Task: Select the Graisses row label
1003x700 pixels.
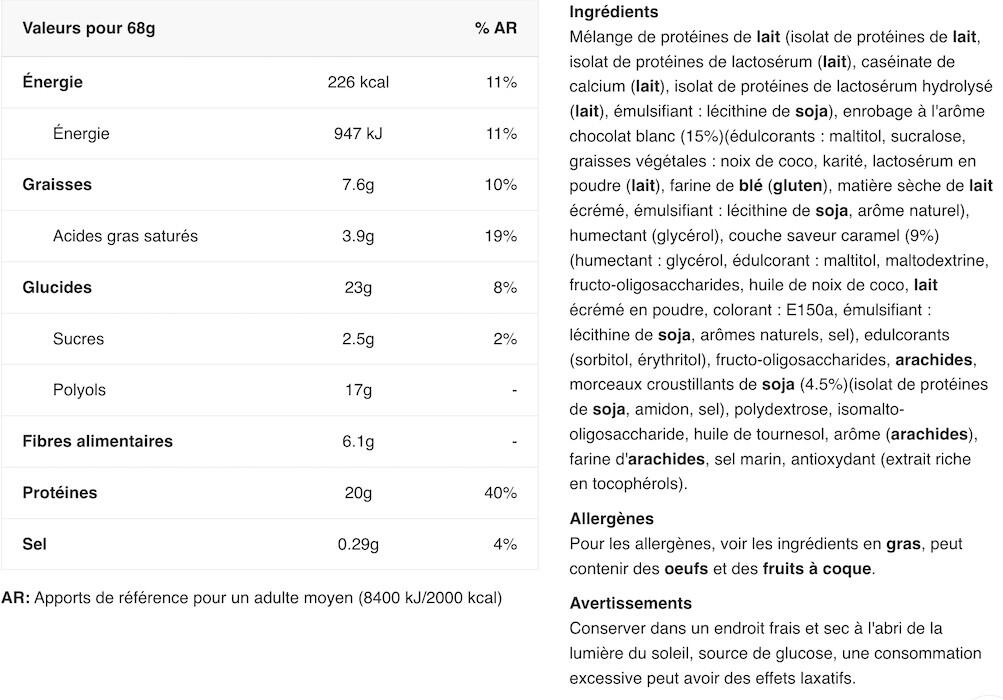Action: [57, 184]
